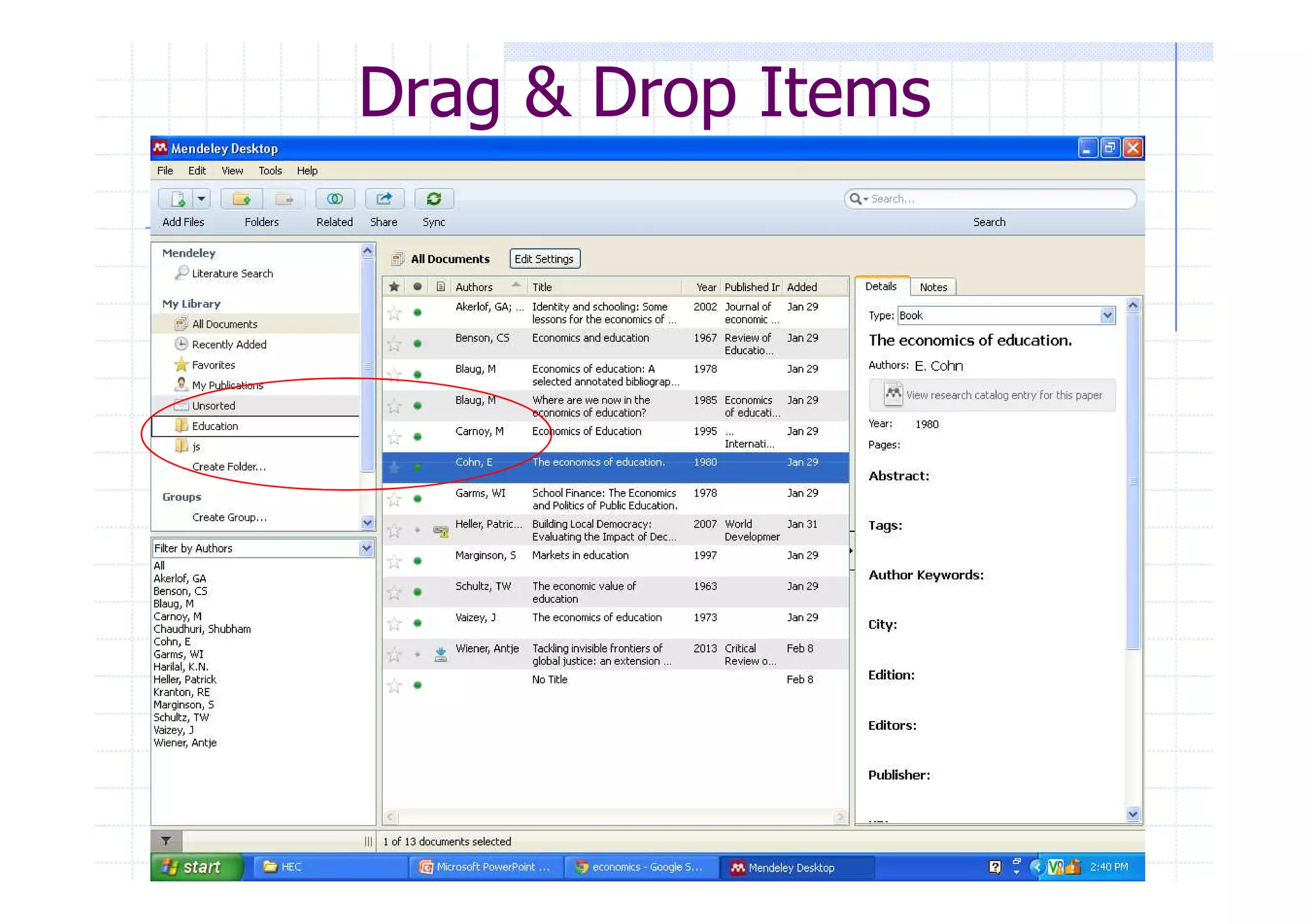Select All in the author filter list
Image resolution: width=1308 pixels, height=924 pixels.
click(159, 566)
